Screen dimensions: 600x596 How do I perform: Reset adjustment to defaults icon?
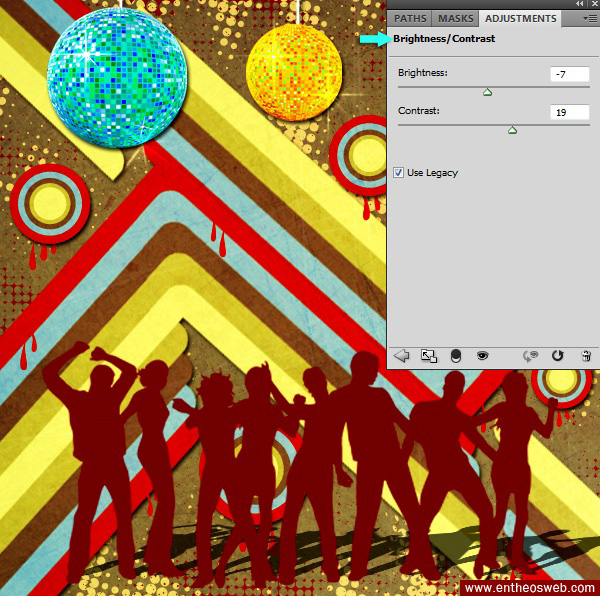(x=558, y=356)
